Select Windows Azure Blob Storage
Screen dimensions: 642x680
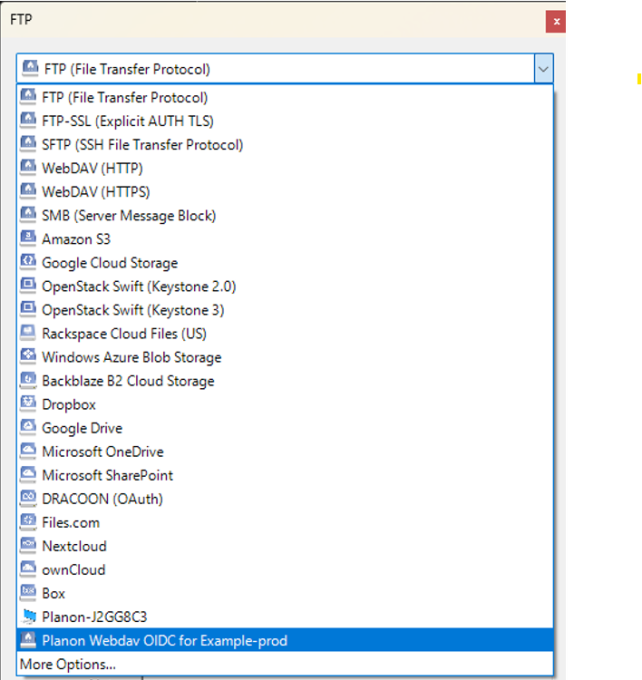click(285, 357)
